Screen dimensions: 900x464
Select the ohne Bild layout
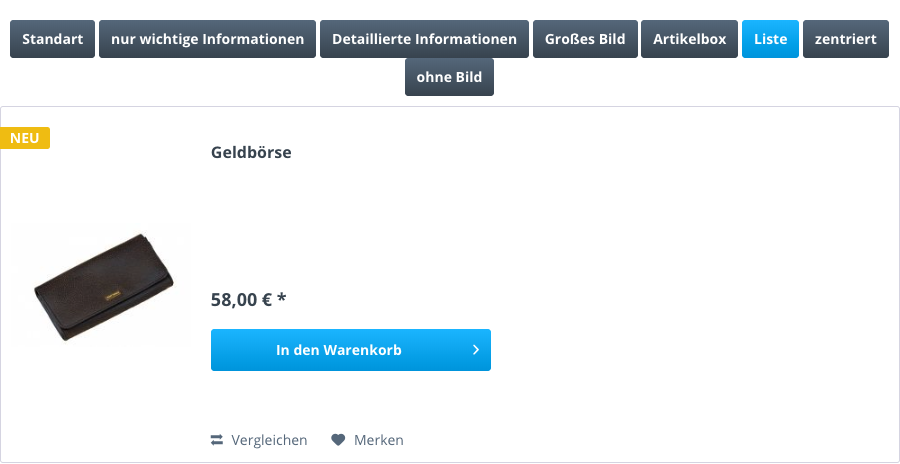click(449, 77)
